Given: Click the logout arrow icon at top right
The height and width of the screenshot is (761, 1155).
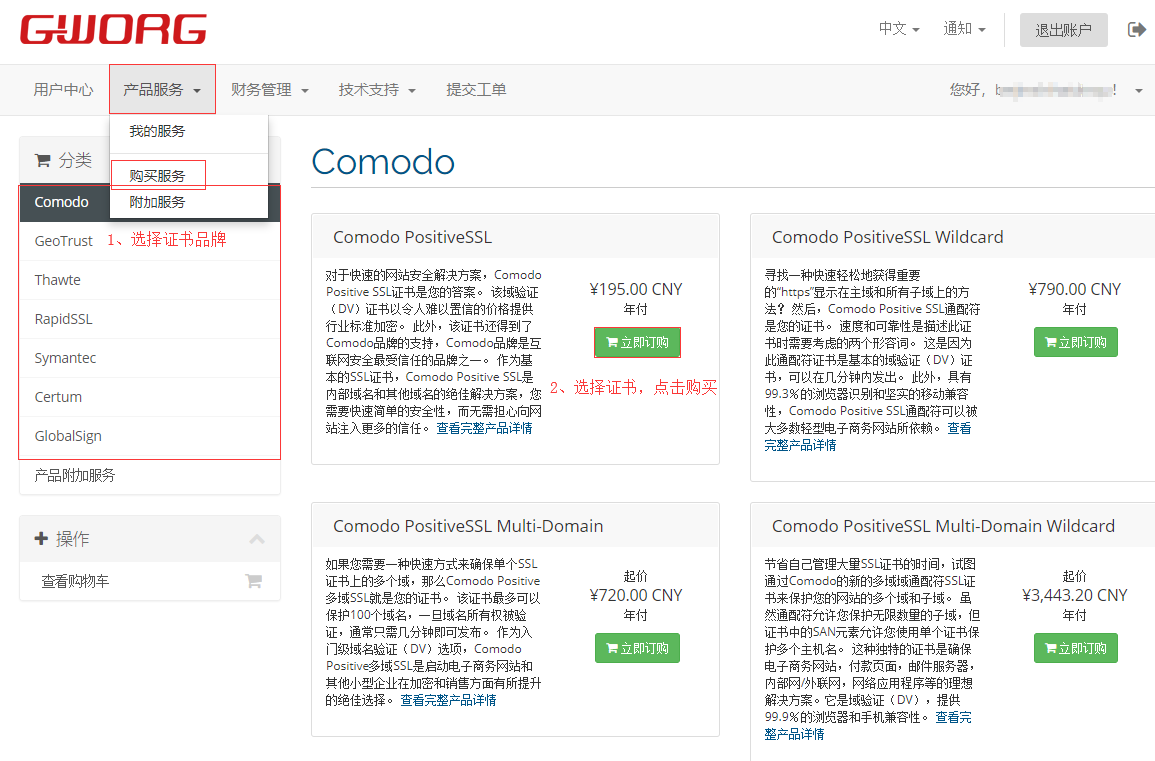Looking at the screenshot, I should (1137, 29).
